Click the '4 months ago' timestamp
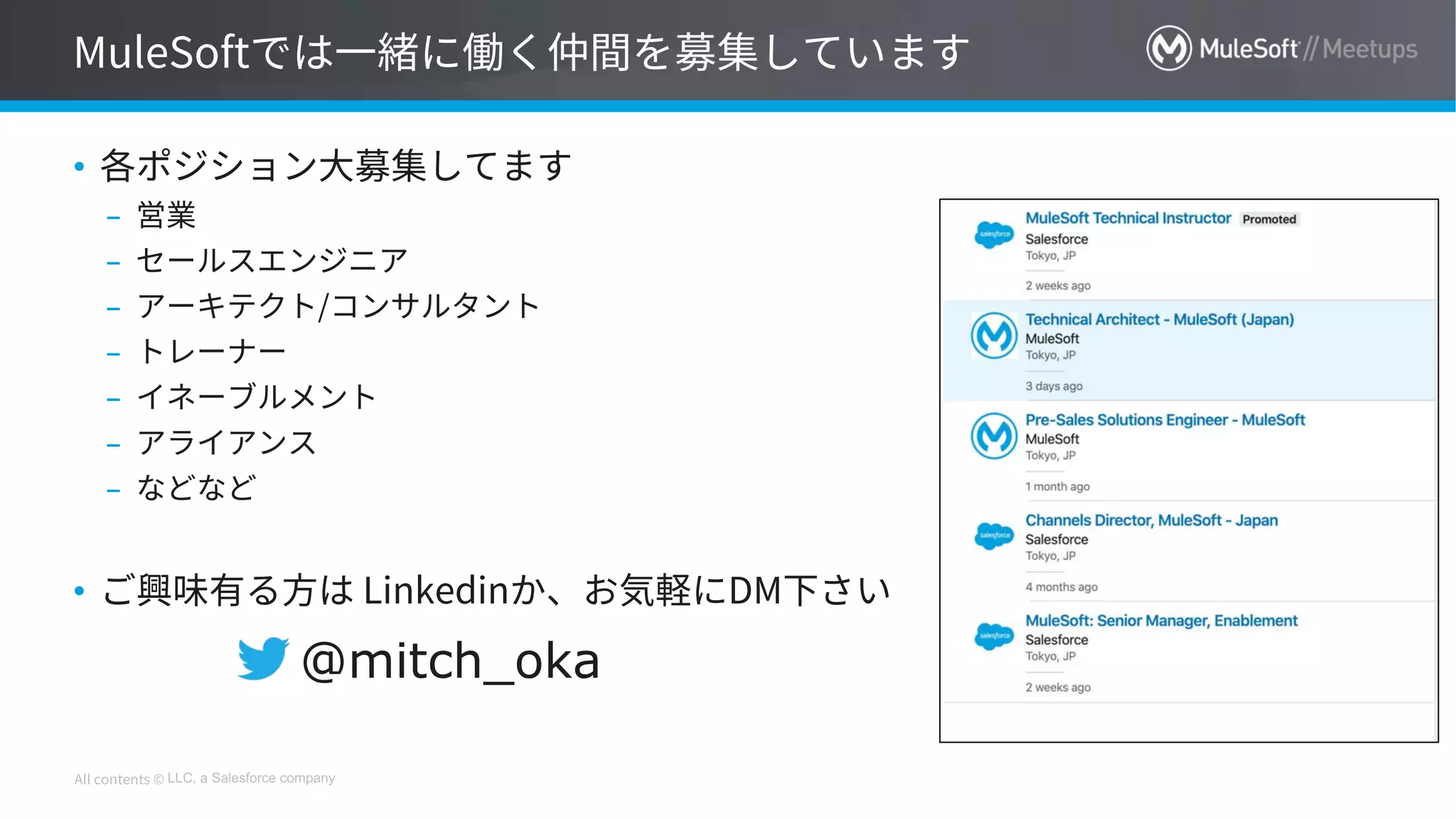Screen dimensions: 1456x819 coord(1061,587)
